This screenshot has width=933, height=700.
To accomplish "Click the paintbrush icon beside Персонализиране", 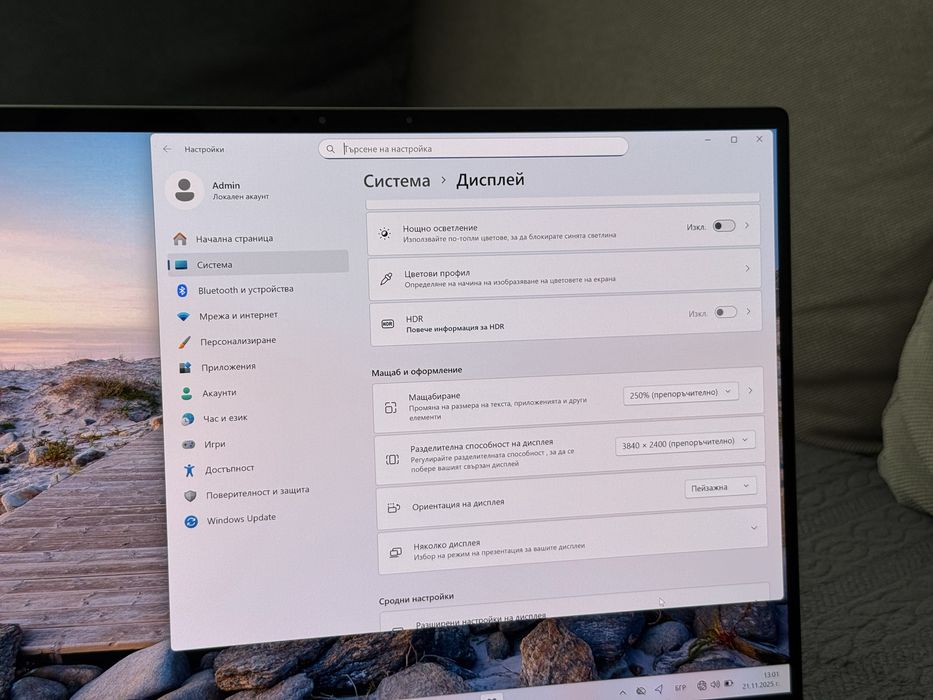I will point(184,342).
